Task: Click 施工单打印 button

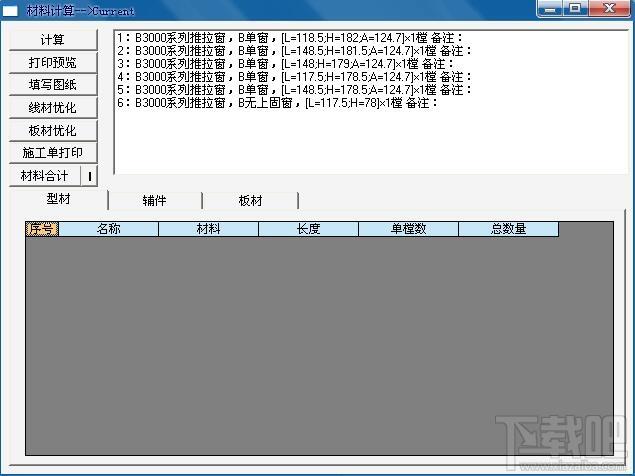Action: pos(53,153)
